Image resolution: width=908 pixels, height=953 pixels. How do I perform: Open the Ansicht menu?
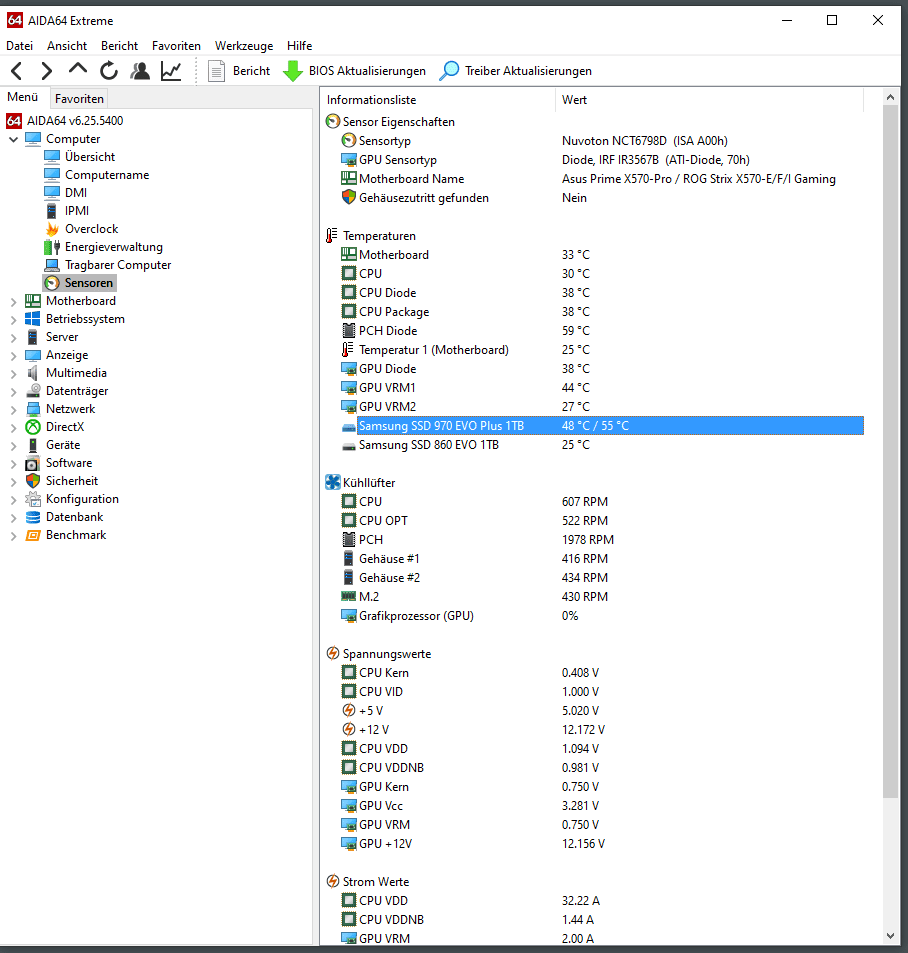pyautogui.click(x=67, y=46)
